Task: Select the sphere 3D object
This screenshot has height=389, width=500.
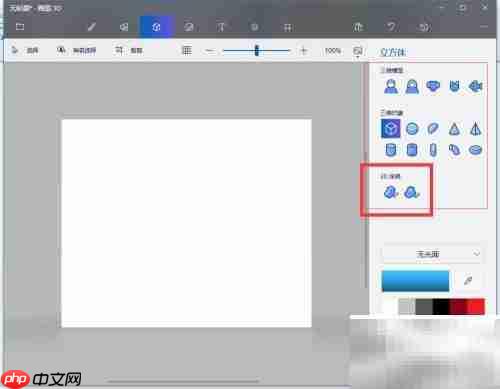Action: pos(412,129)
